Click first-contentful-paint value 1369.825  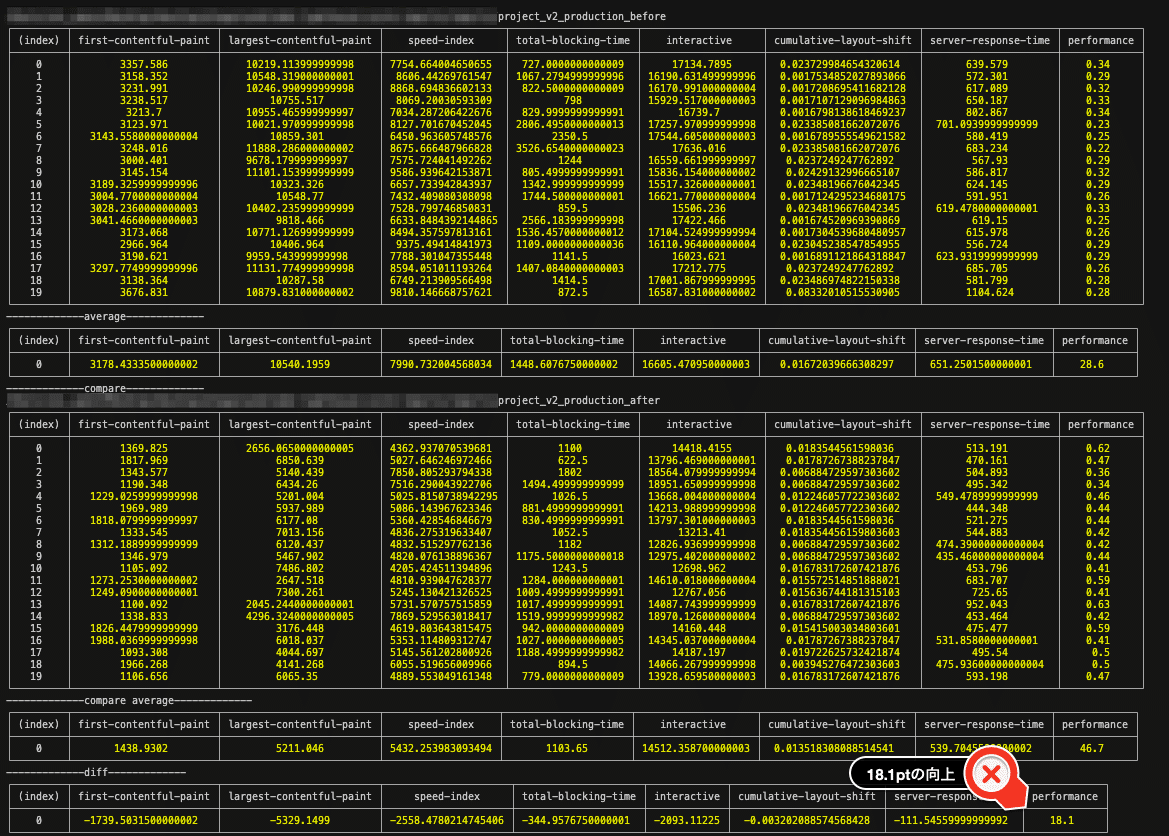[144, 448]
